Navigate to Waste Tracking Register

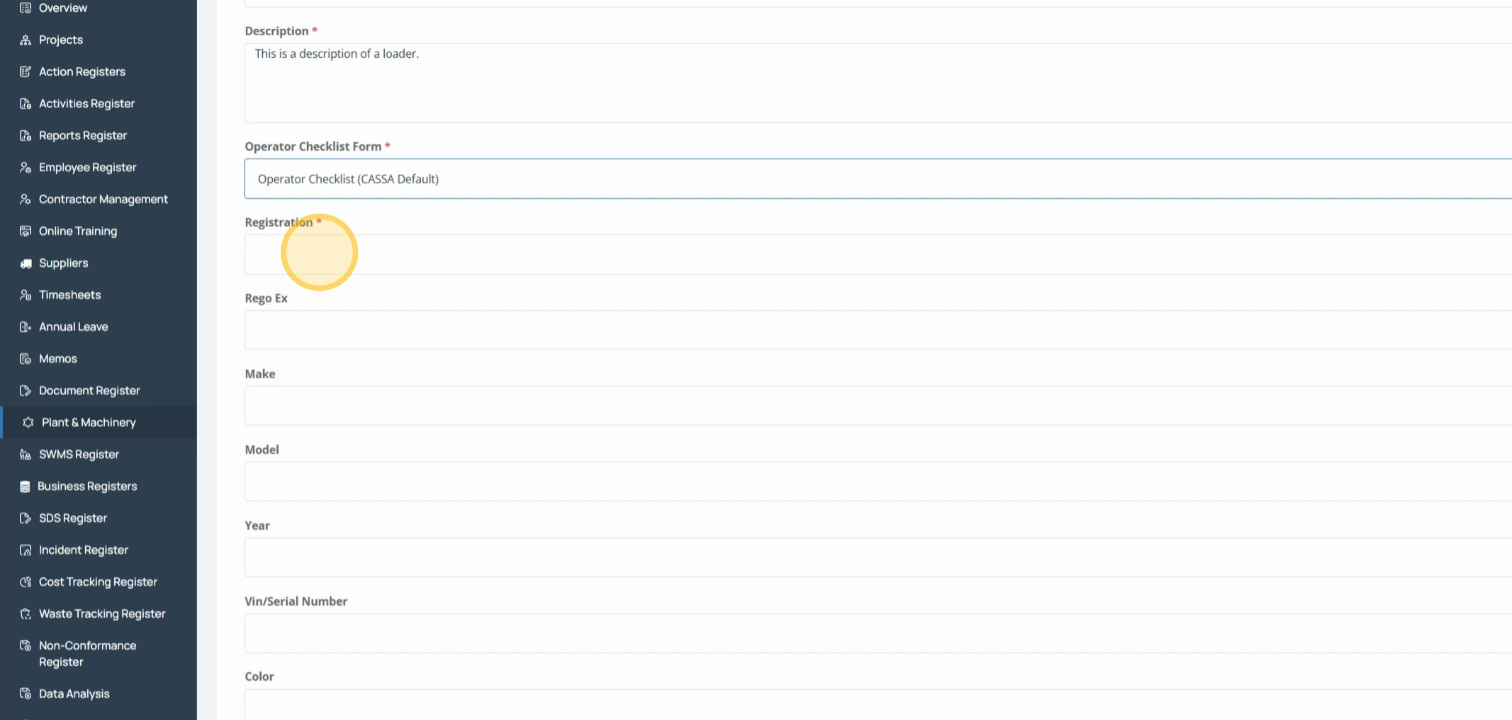click(x=101, y=614)
